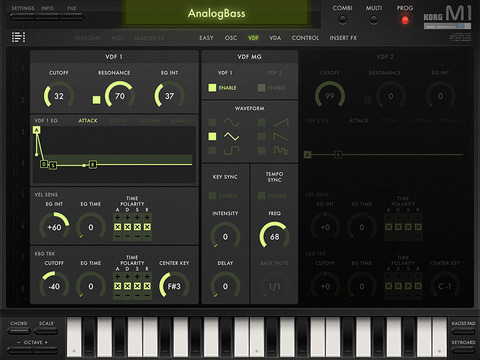This screenshot has height=360, width=480.
Task: Select the RELEASE tab in VDF 1 EG
Action: point(180,121)
